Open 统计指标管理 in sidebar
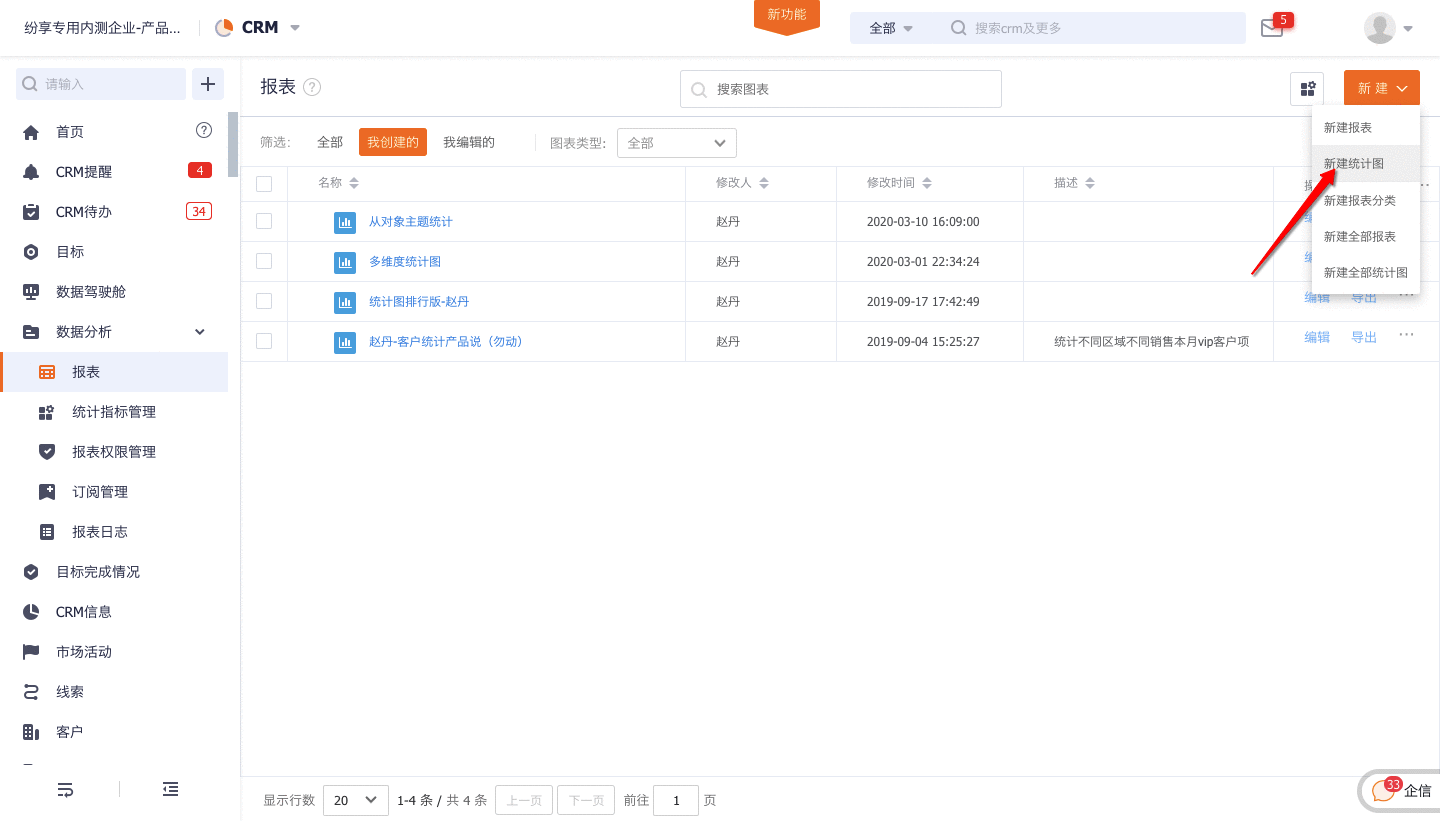The image size is (1440, 822). pyautogui.click(x=114, y=412)
